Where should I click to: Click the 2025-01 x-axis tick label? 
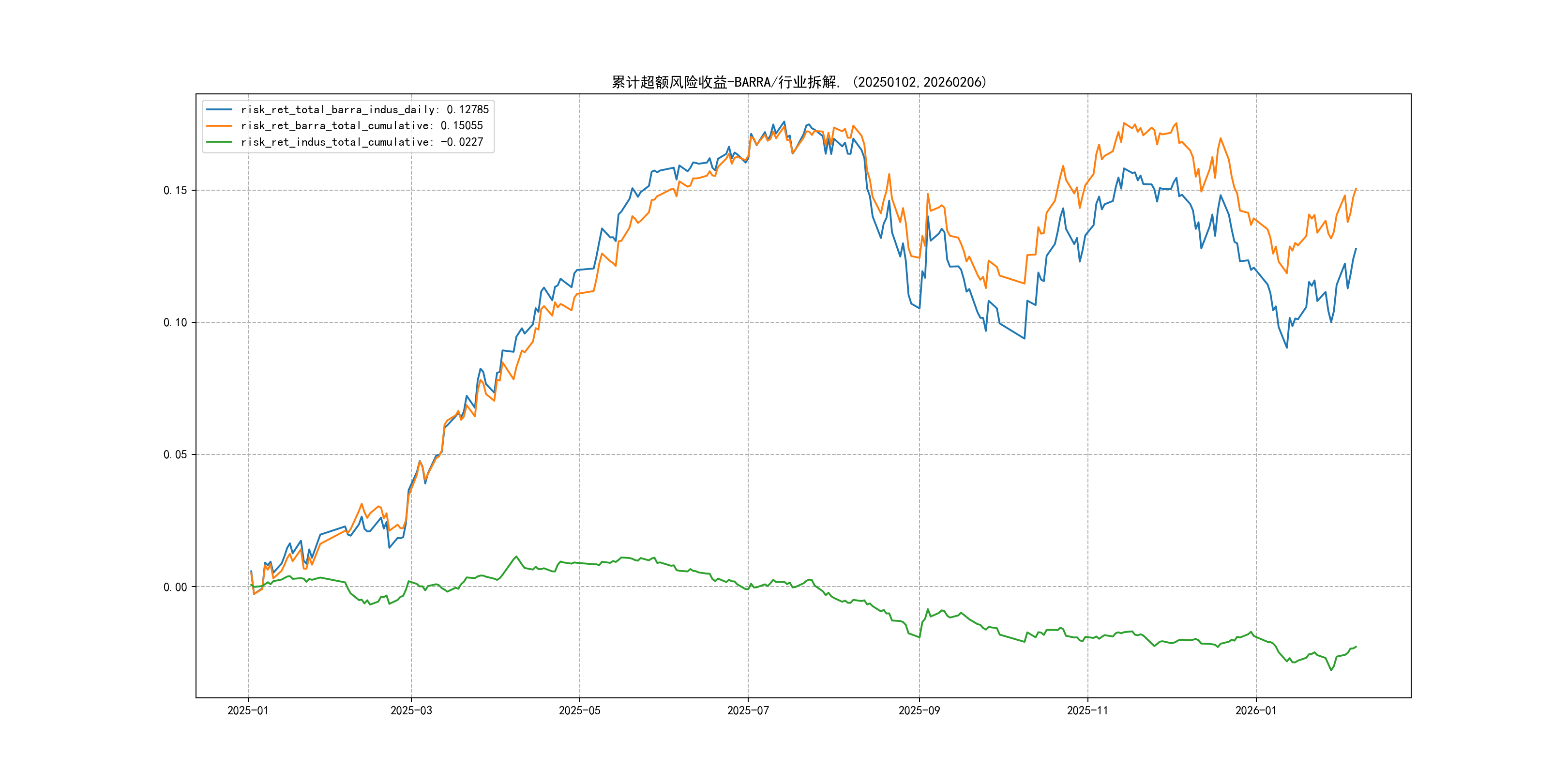pos(248,711)
